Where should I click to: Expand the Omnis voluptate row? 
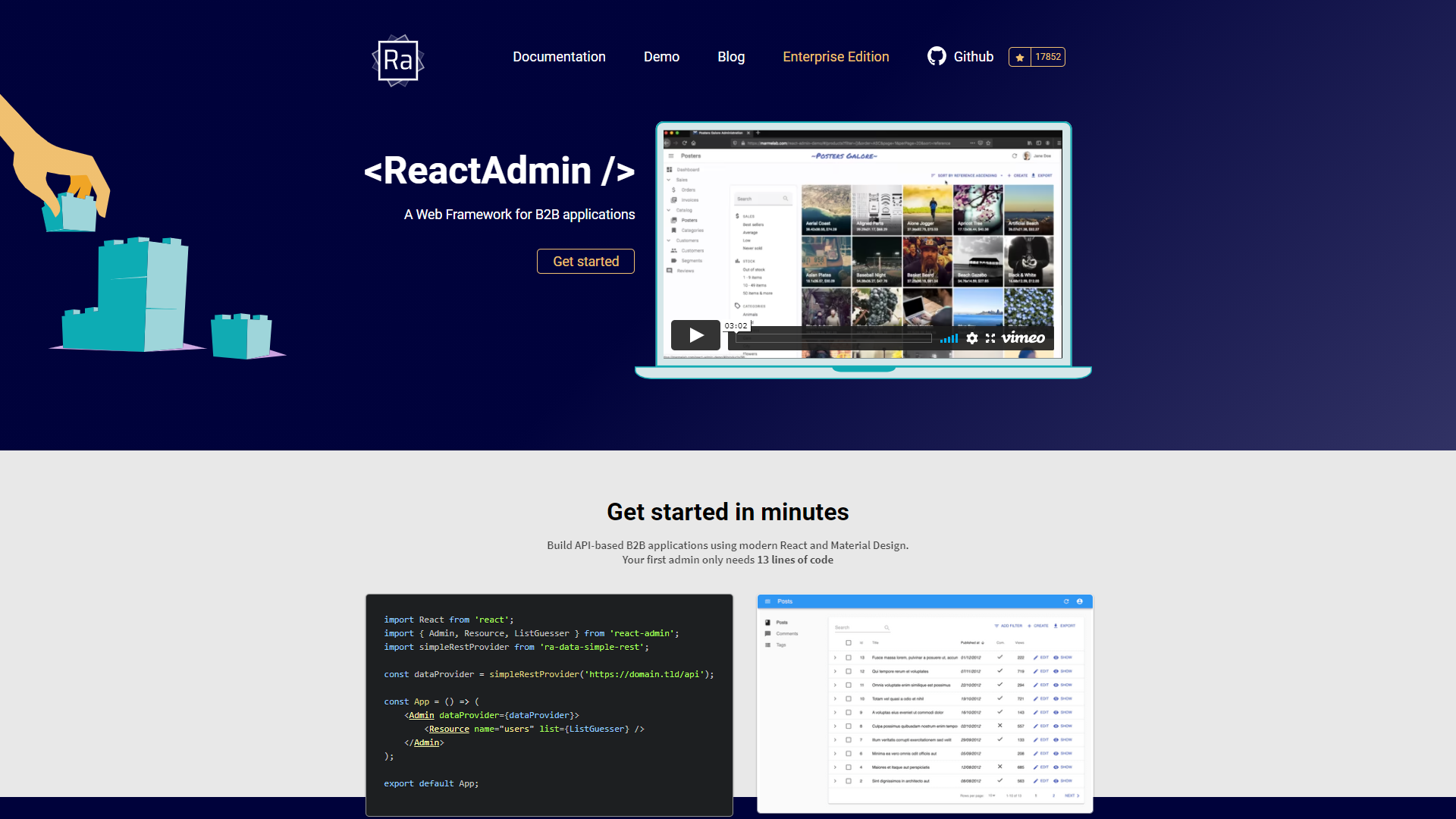click(836, 685)
